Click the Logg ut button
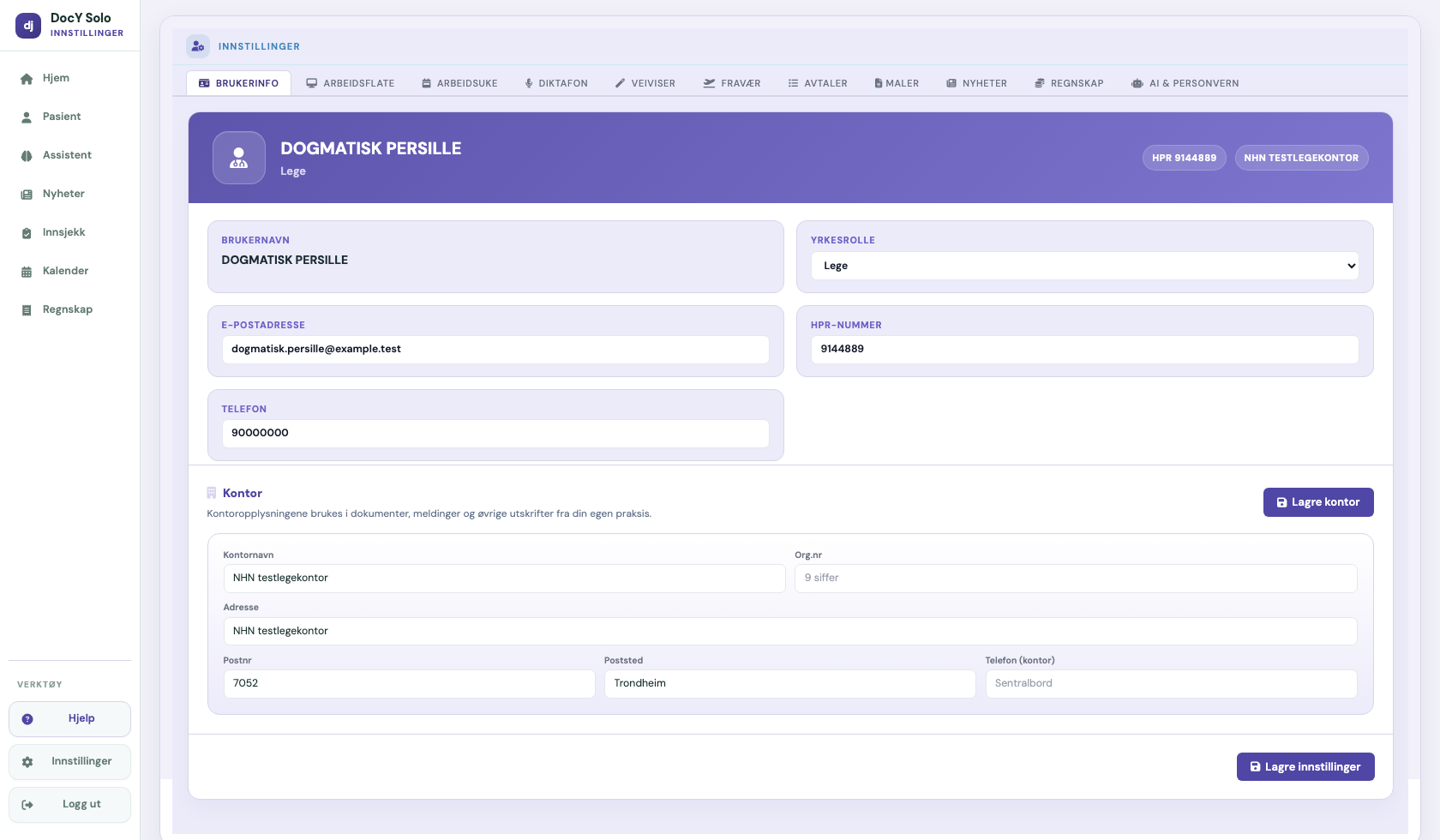This screenshot has height=840, width=1440. (x=69, y=804)
